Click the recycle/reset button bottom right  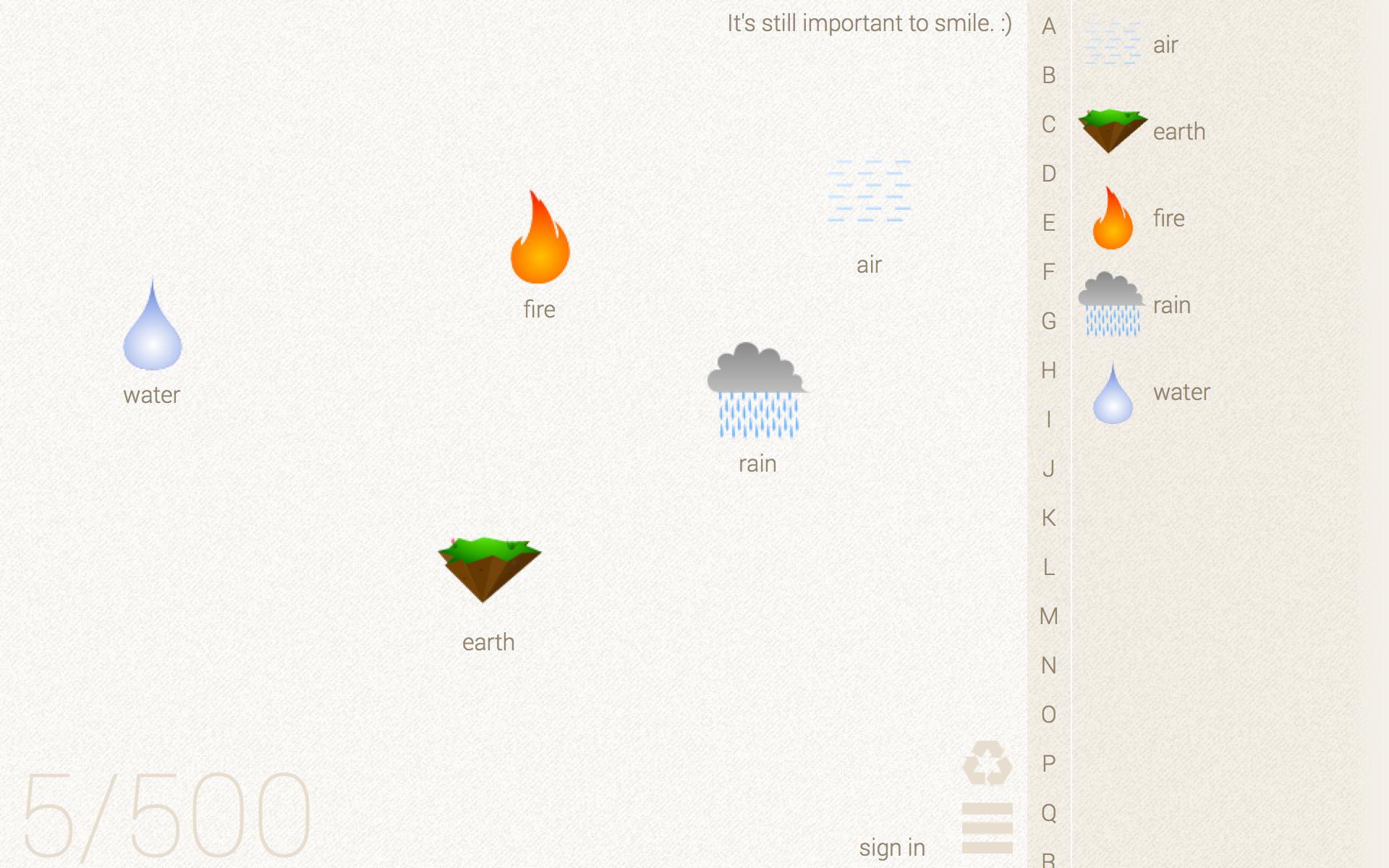pos(985,763)
